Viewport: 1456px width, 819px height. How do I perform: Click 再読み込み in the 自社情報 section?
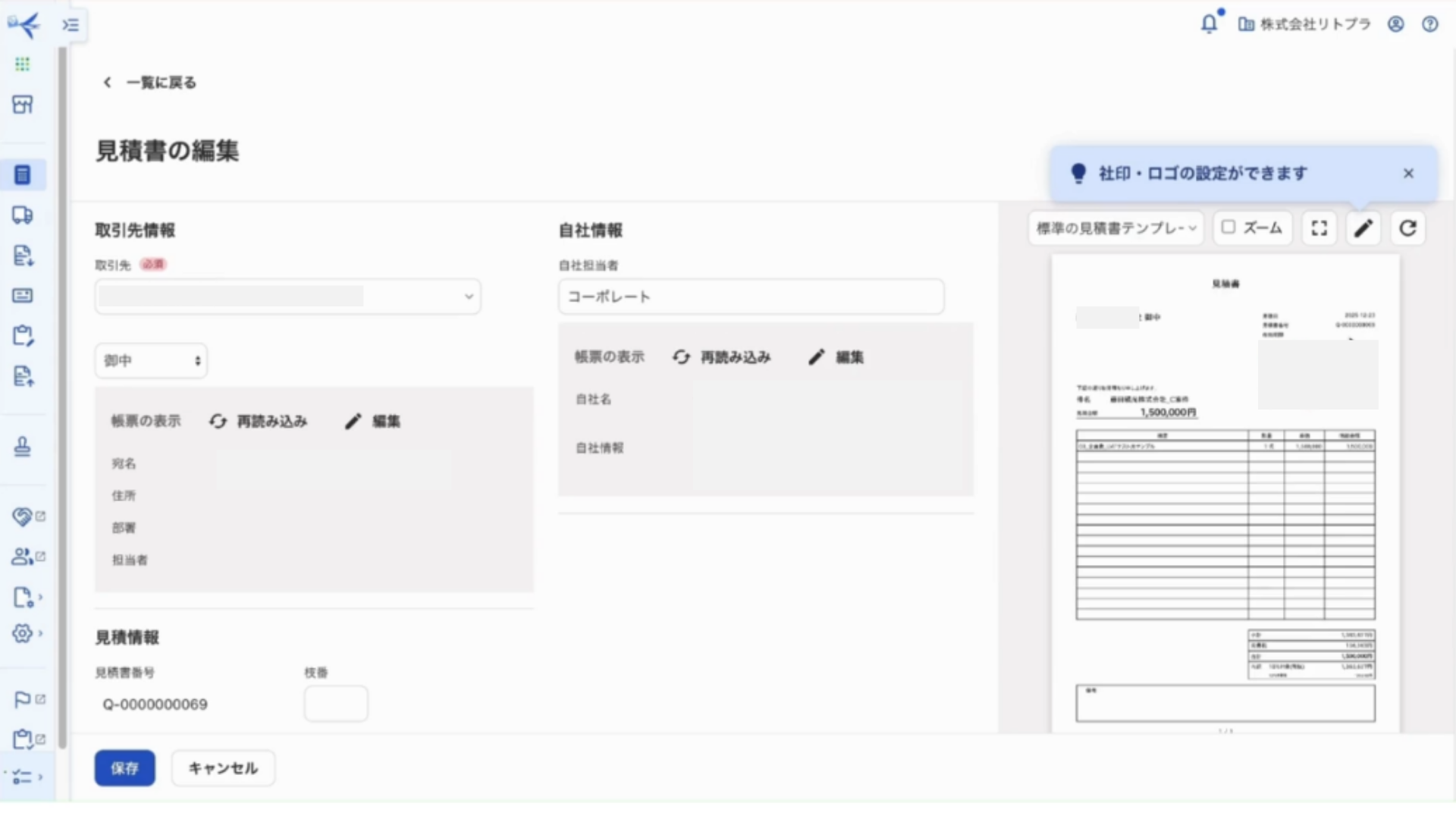point(724,356)
